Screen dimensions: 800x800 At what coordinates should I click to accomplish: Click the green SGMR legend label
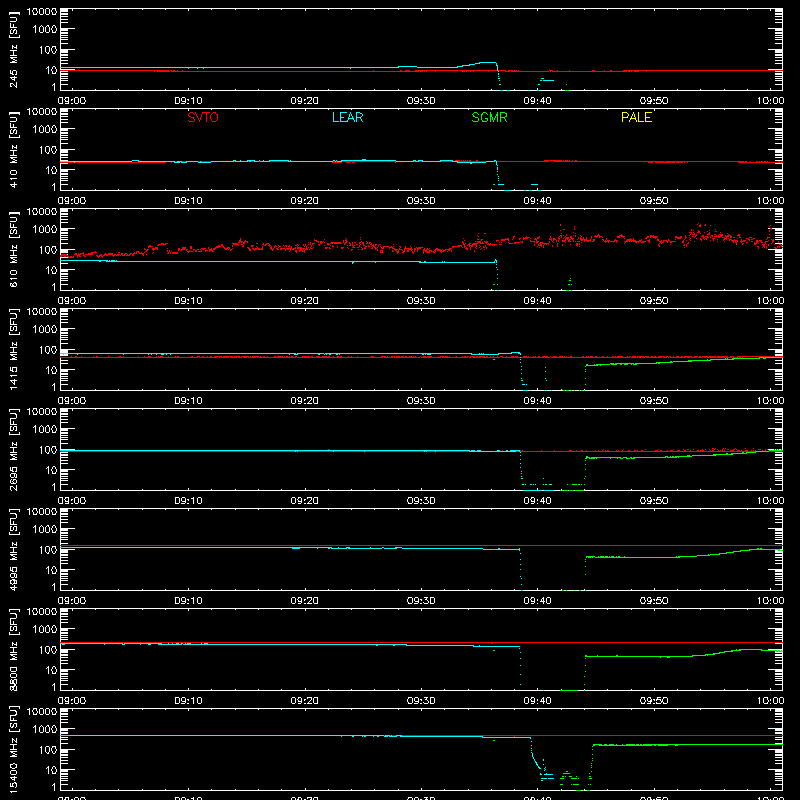pyautogui.click(x=489, y=117)
